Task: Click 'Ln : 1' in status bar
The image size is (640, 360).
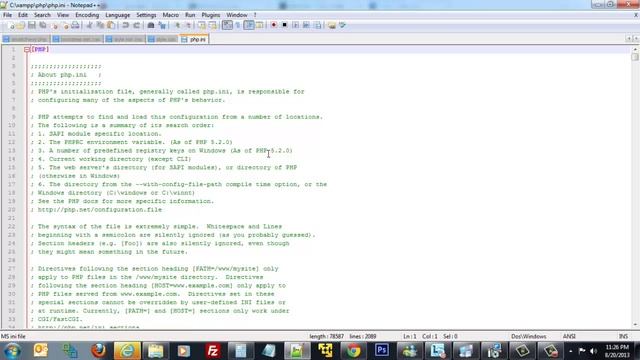Action: pos(410,336)
